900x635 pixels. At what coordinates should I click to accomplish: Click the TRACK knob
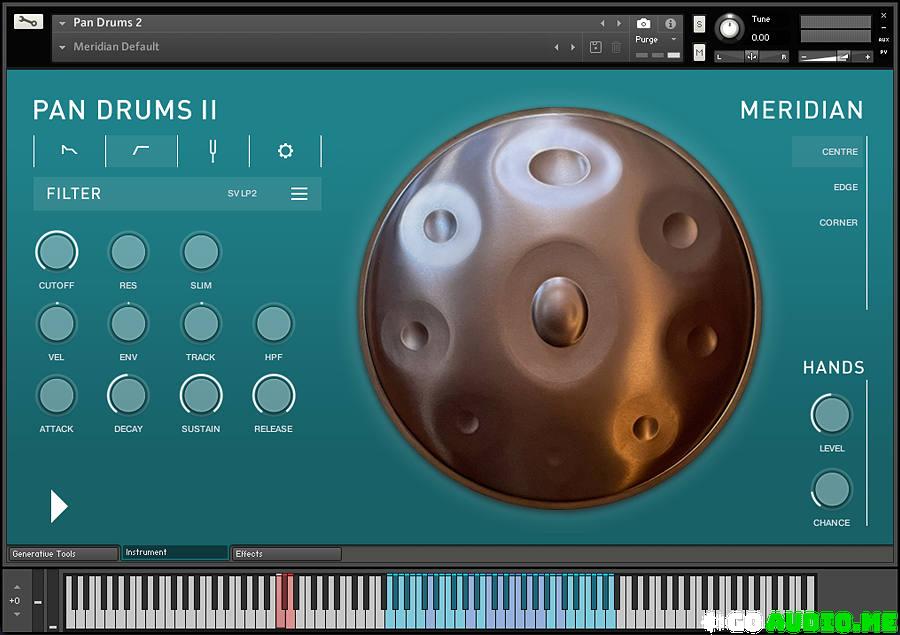click(x=201, y=324)
